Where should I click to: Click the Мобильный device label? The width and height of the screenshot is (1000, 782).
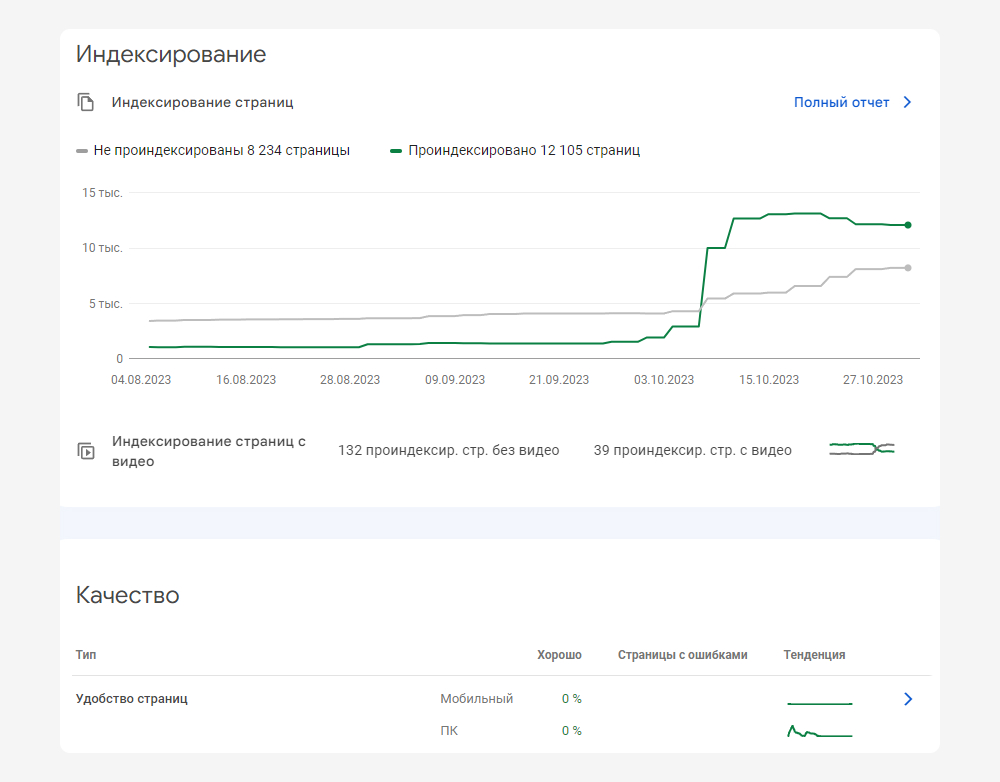point(476,699)
